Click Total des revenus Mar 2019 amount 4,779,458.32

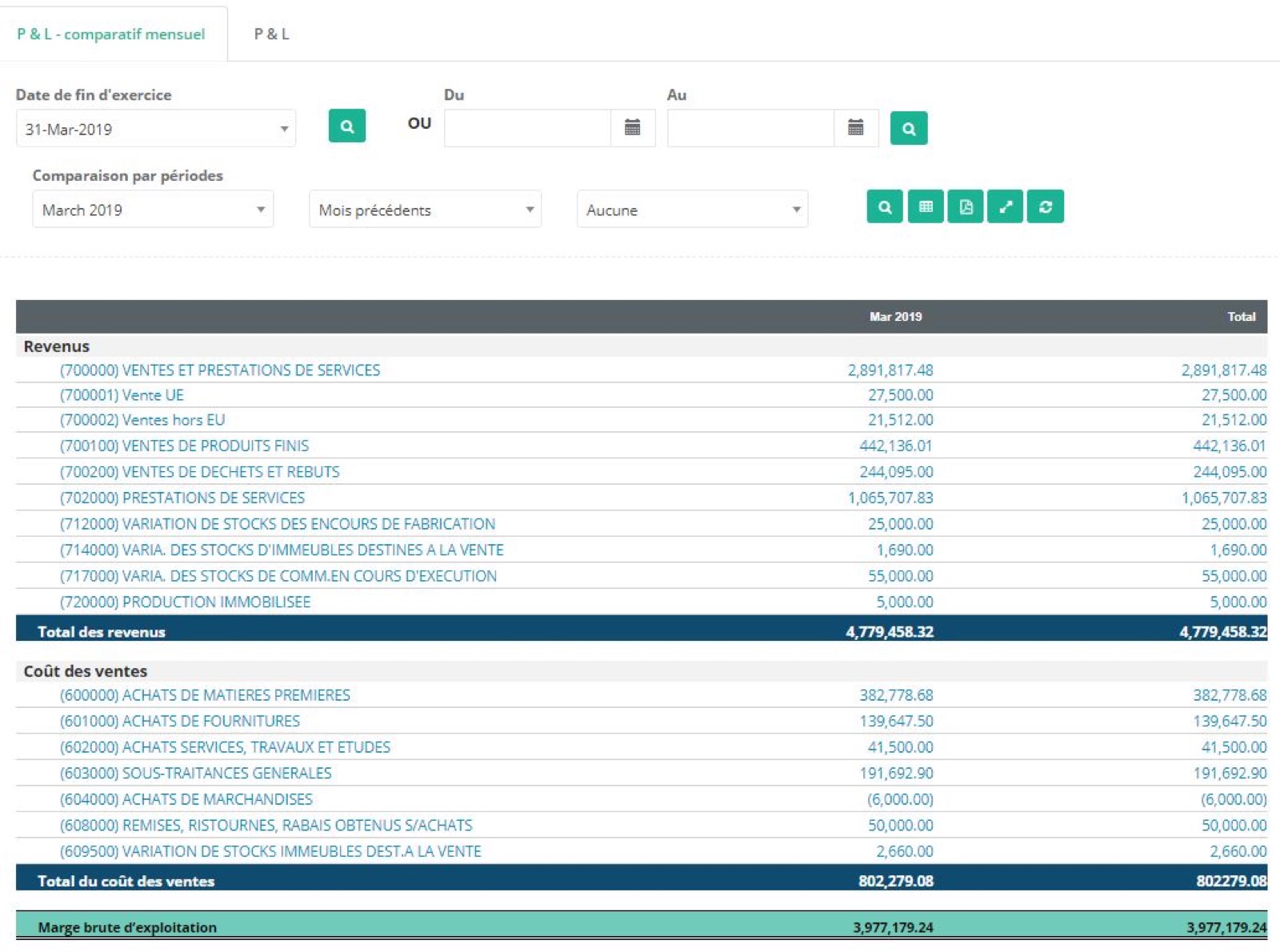[890, 632]
